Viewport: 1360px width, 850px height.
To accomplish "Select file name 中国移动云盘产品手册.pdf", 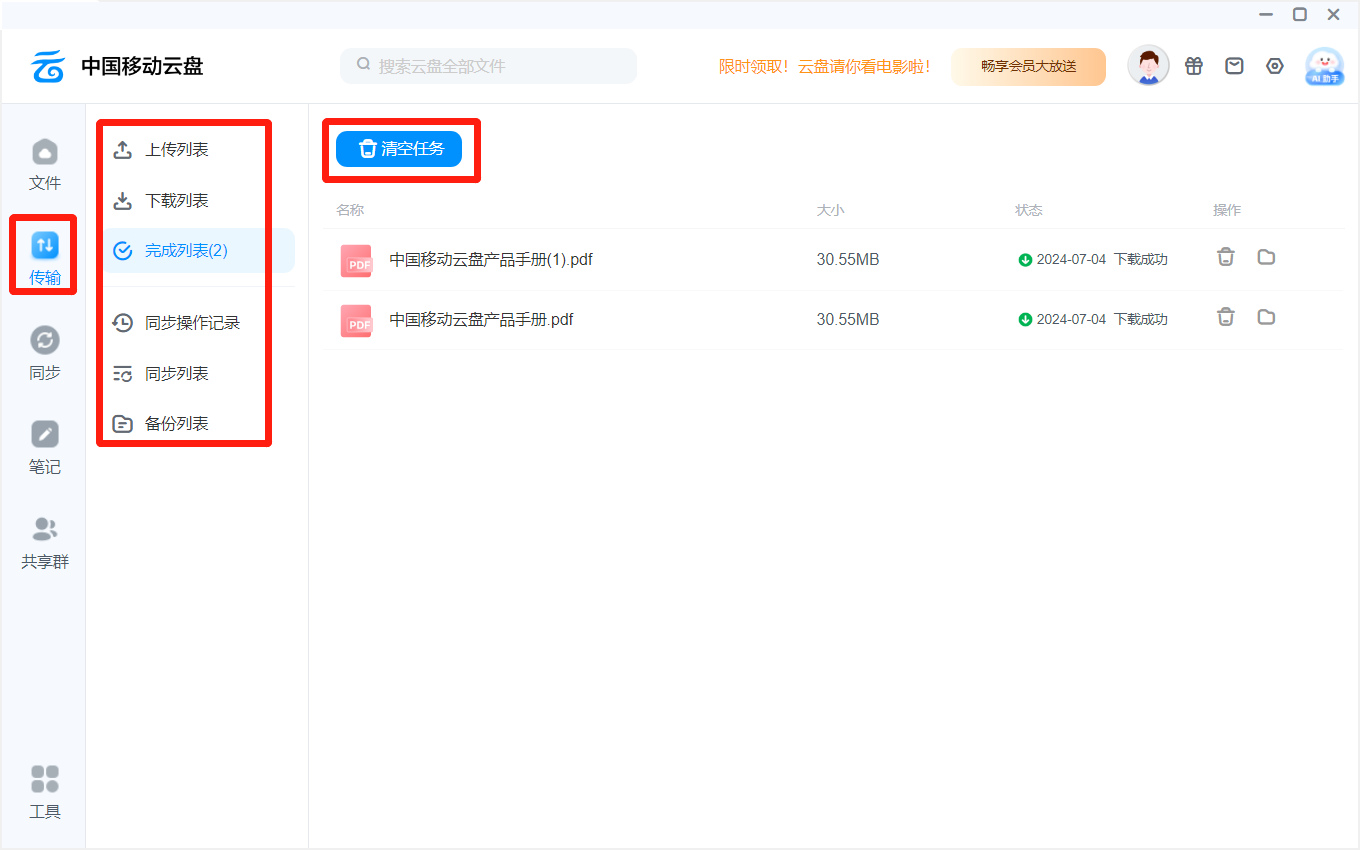I will tap(481, 320).
